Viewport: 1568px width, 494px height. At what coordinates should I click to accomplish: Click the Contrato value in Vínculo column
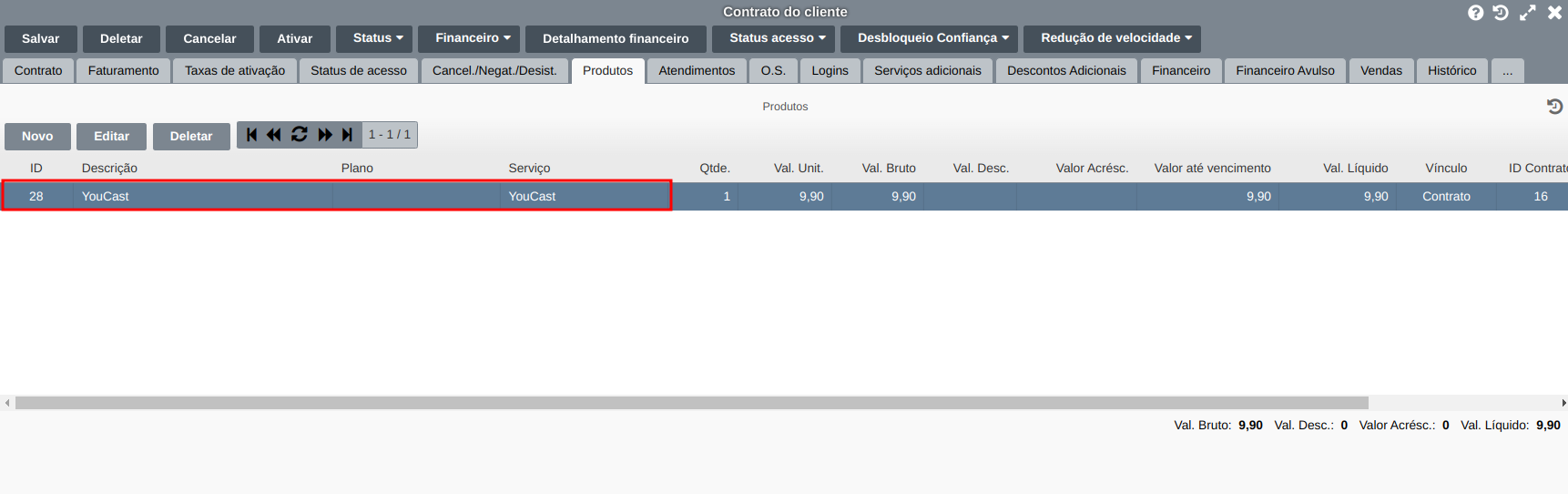click(1446, 197)
